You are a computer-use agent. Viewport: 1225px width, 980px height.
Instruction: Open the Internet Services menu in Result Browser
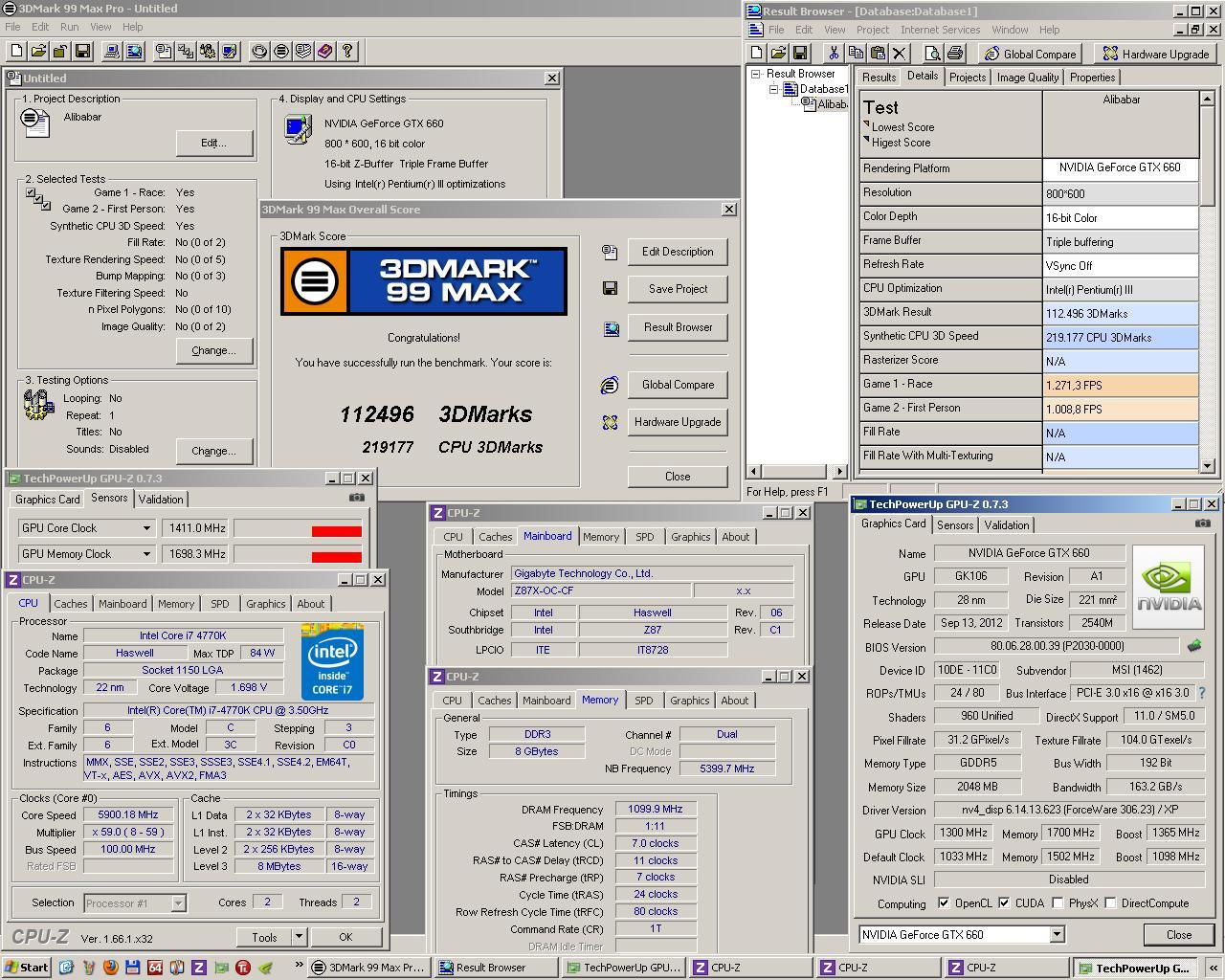[x=940, y=30]
